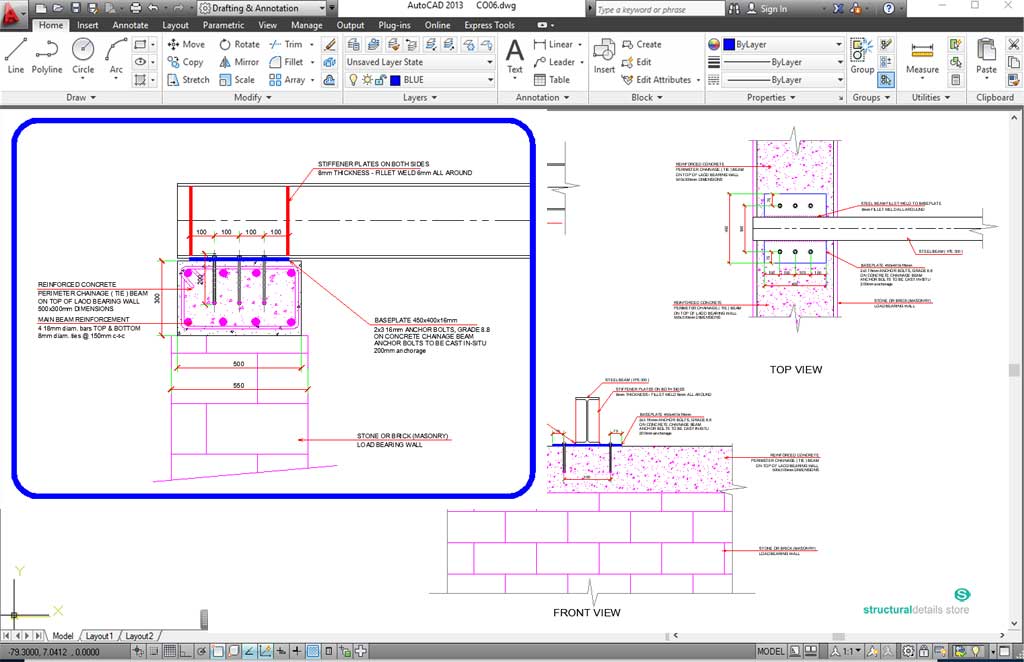1024x662 pixels.
Task: Click the Plot printer icon in quick access
Action: 135,8
